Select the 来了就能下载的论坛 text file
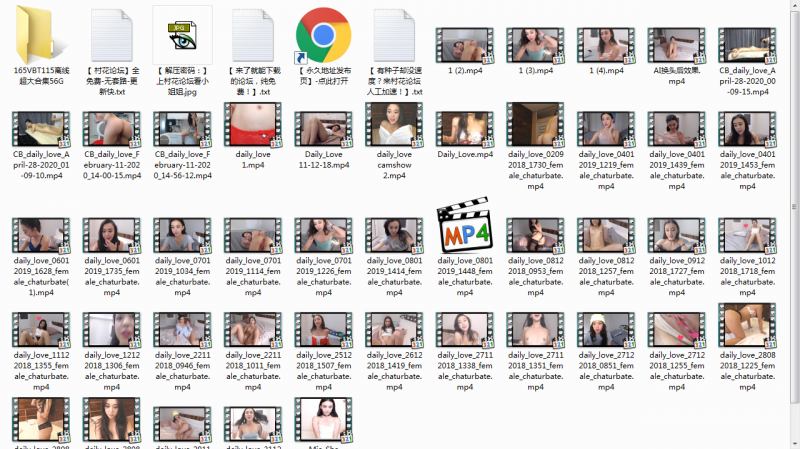 click(x=252, y=35)
